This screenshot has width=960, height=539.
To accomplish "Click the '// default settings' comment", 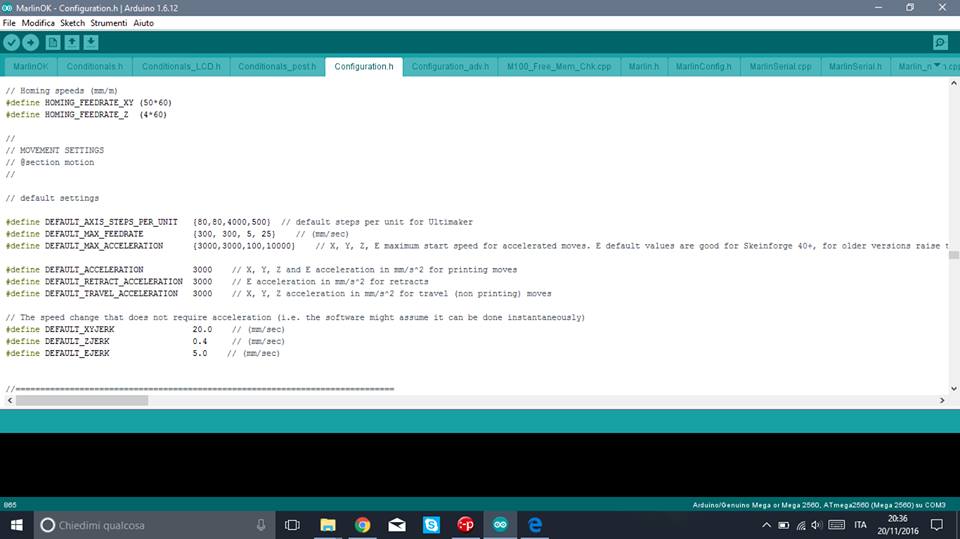I will point(52,198).
